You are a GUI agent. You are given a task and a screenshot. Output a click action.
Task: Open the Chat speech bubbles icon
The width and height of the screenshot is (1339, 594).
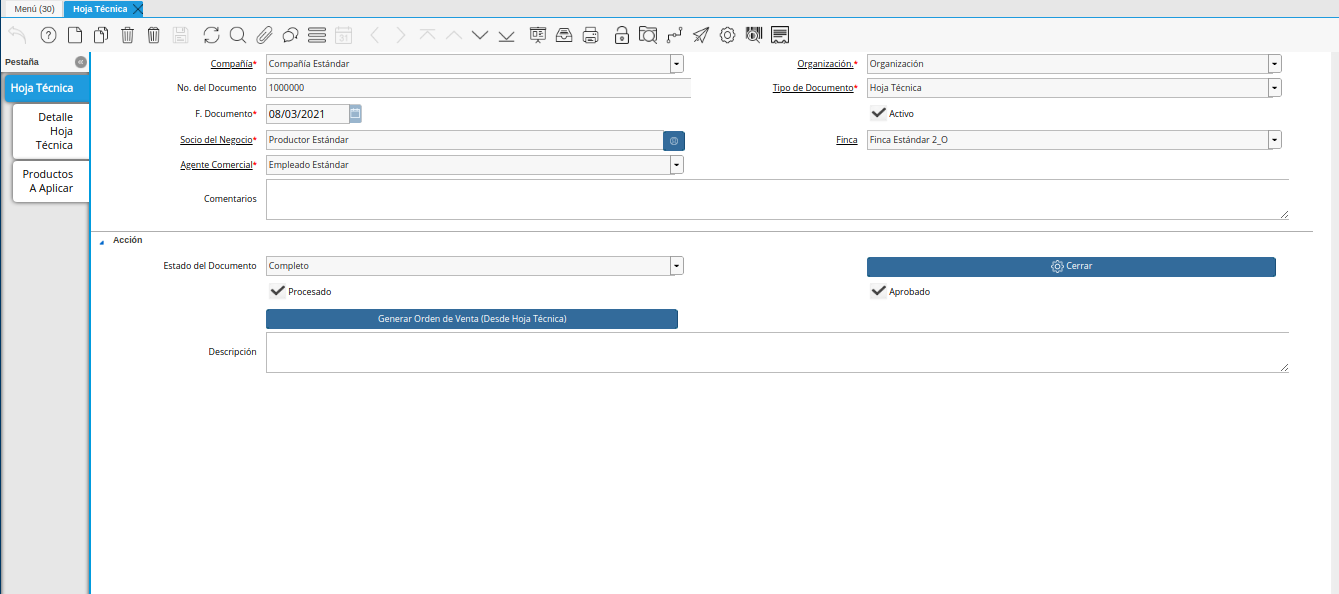(x=290, y=35)
